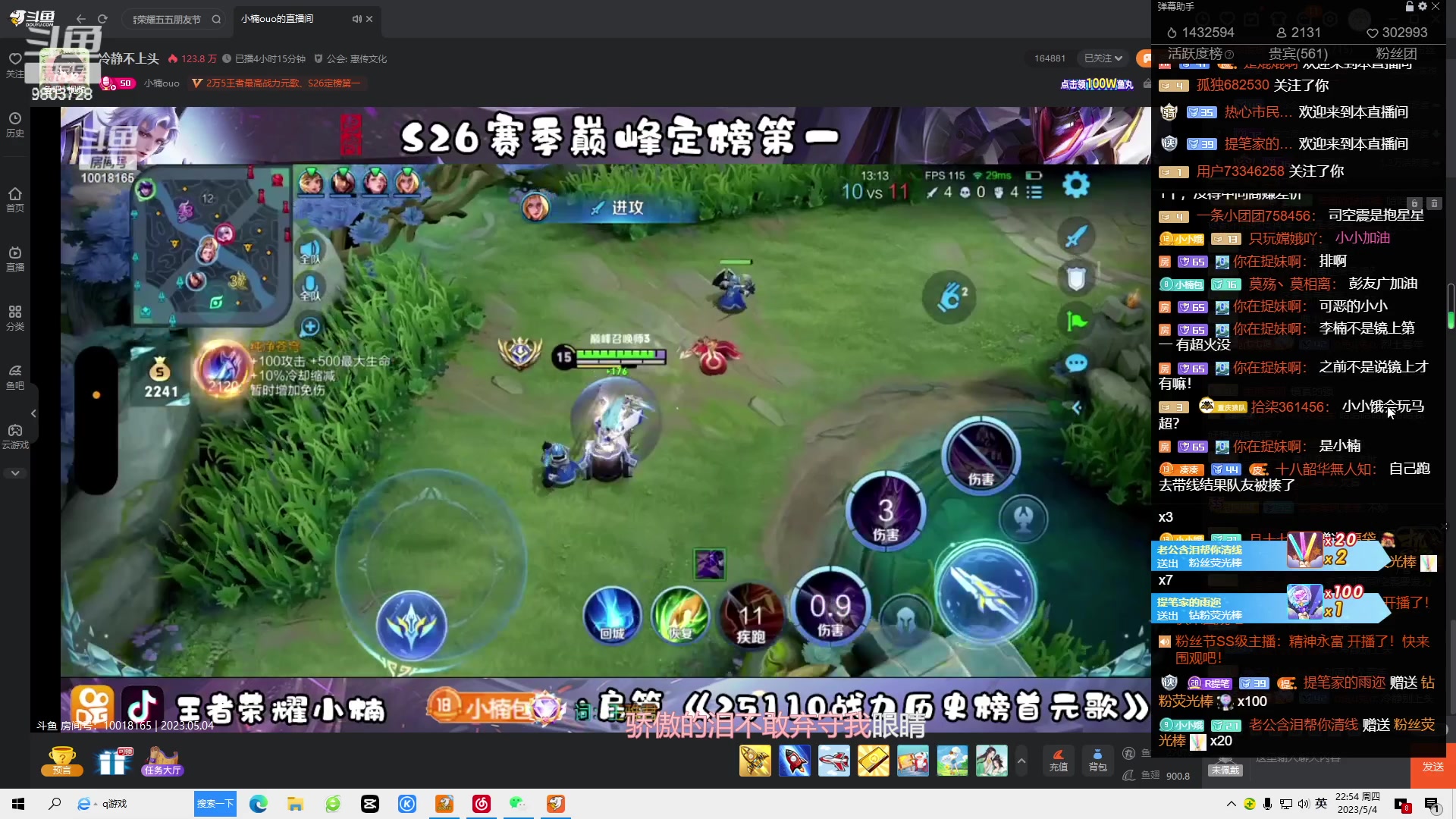Click the 充值 recharge button
Screen dimensions: 1456x819
coord(1059,761)
